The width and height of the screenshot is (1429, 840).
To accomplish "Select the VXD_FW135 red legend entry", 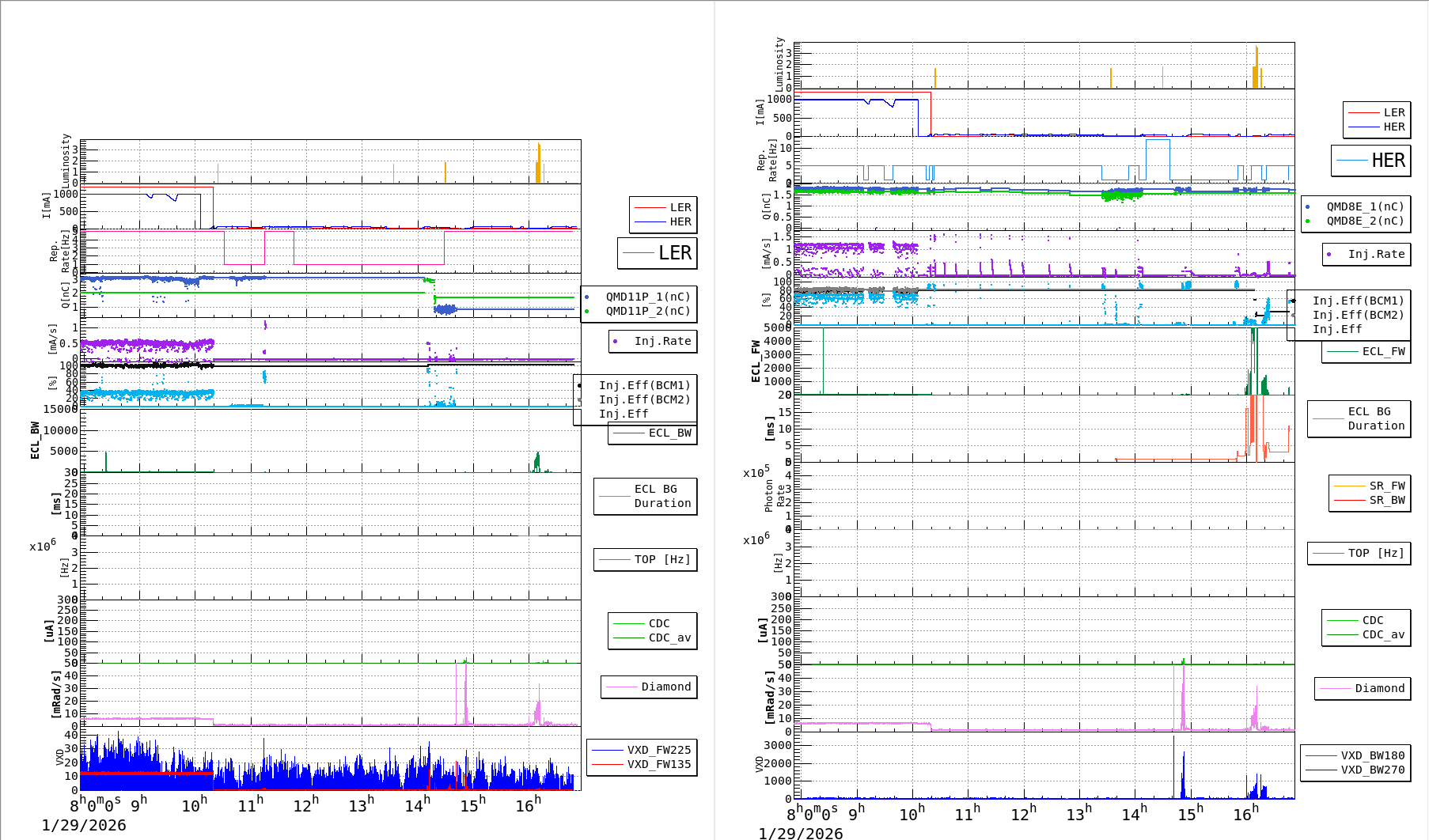I will [x=658, y=764].
